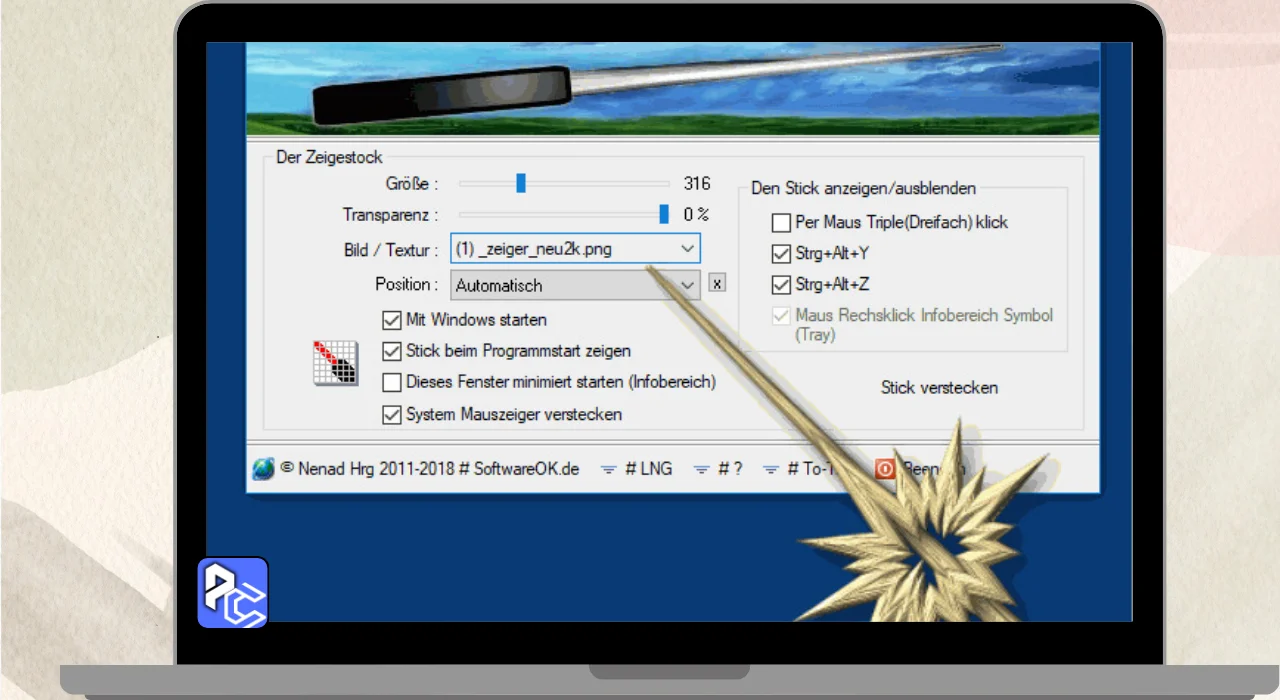Click the Transparenz slider handle
The height and width of the screenshot is (700, 1280).
664,214
